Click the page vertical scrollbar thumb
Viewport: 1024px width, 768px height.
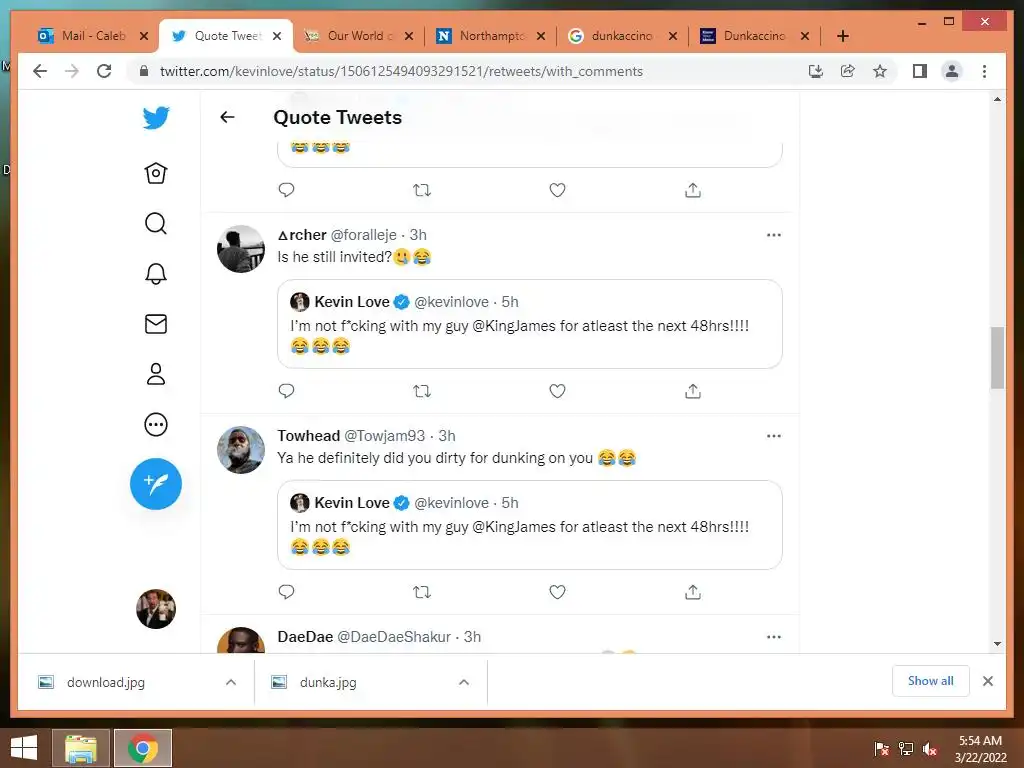997,357
